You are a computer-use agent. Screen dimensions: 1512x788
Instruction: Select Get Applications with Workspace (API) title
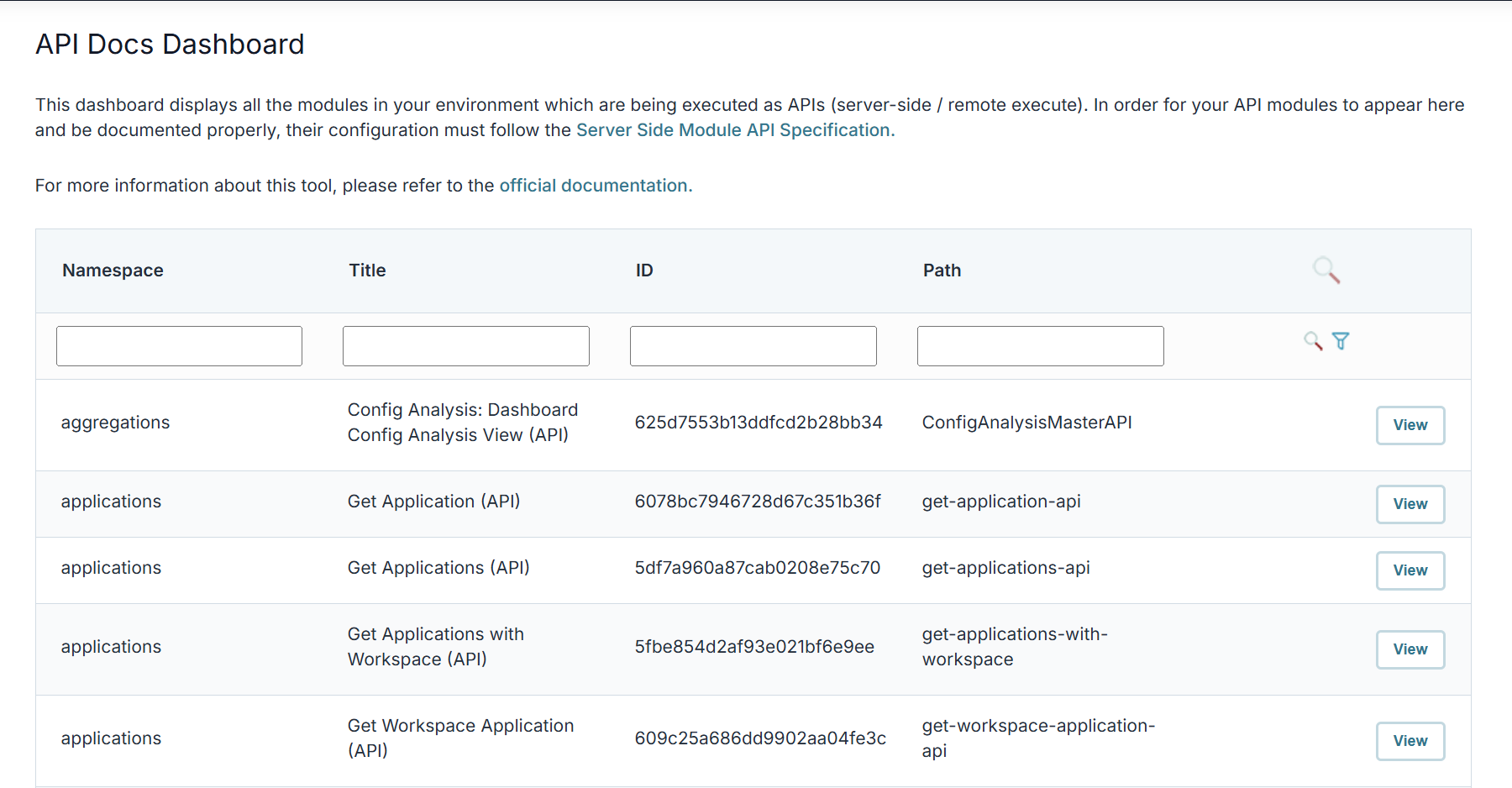point(436,647)
